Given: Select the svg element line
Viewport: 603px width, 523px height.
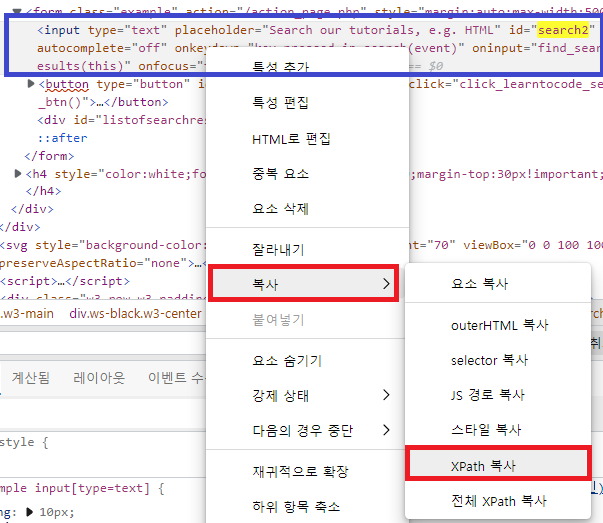Looking at the screenshot, I should [103, 245].
